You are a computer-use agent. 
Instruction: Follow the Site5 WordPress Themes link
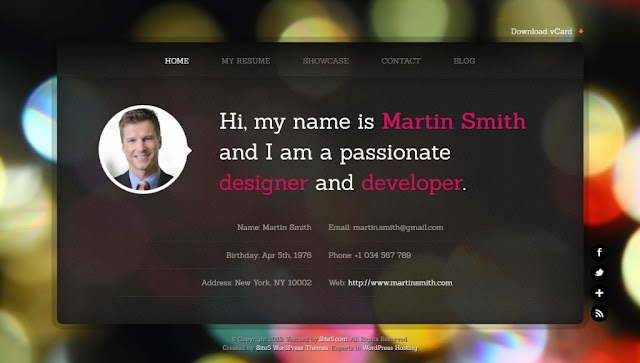[x=291, y=348]
